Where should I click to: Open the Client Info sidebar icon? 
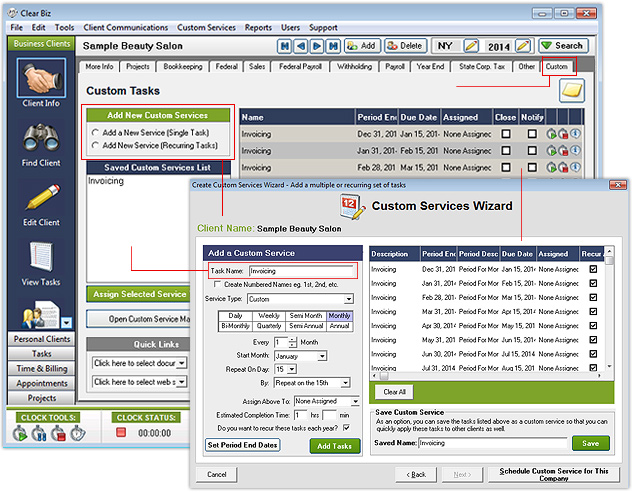41,77
